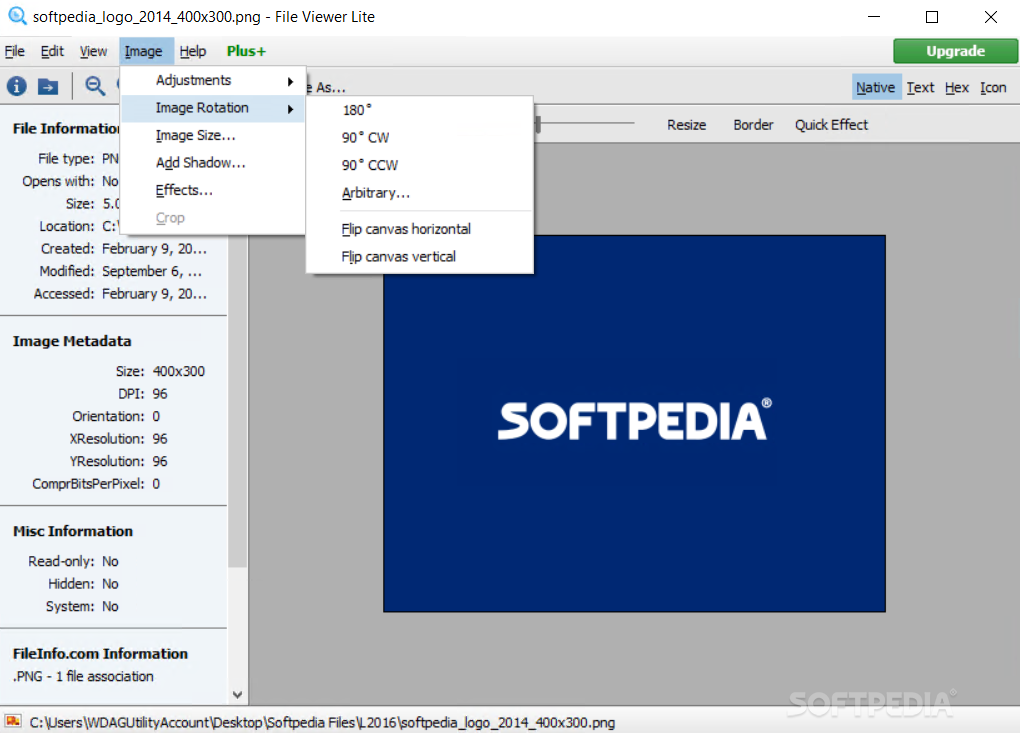Screen dimensions: 1020x733
Task: Select Flip canvas horizontal
Action: (x=420, y=229)
